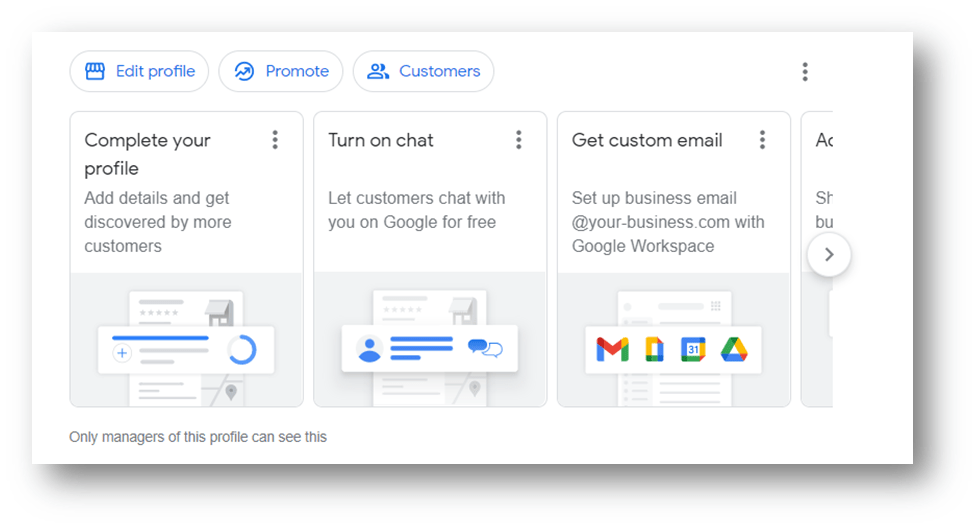978x529 pixels.
Task: Click the chat bubbles icon in illustration
Action: [x=485, y=347]
